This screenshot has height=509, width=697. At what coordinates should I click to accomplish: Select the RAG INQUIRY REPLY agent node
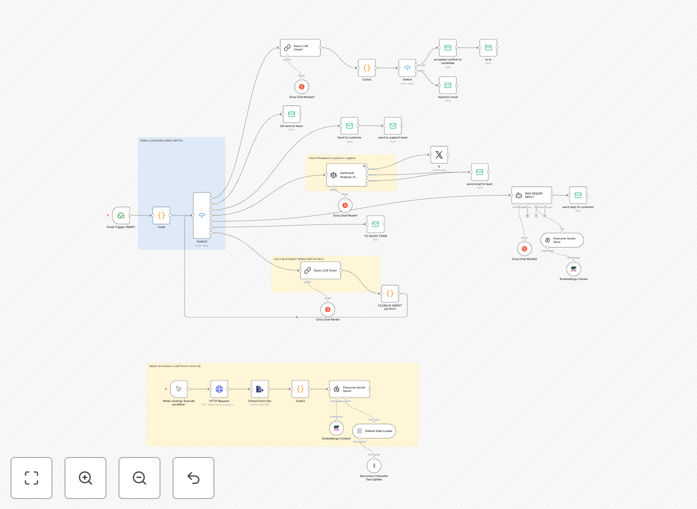pos(532,195)
